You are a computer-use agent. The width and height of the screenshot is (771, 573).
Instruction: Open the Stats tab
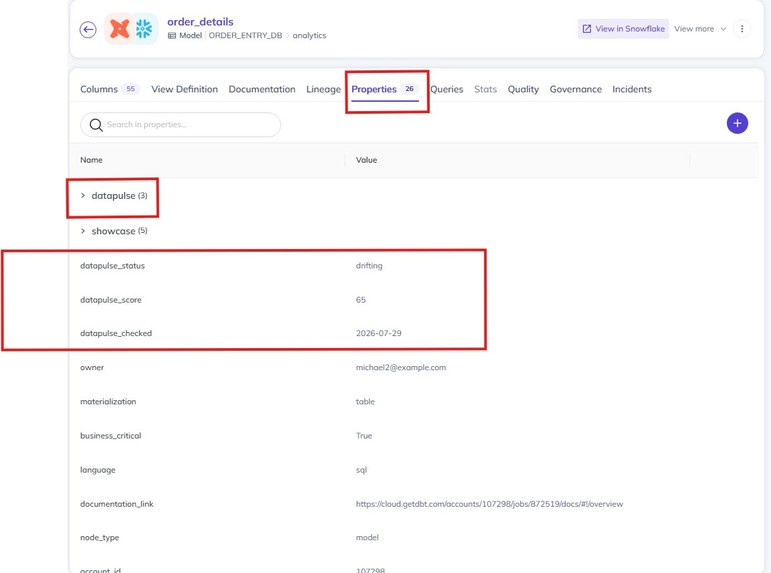pyautogui.click(x=485, y=90)
